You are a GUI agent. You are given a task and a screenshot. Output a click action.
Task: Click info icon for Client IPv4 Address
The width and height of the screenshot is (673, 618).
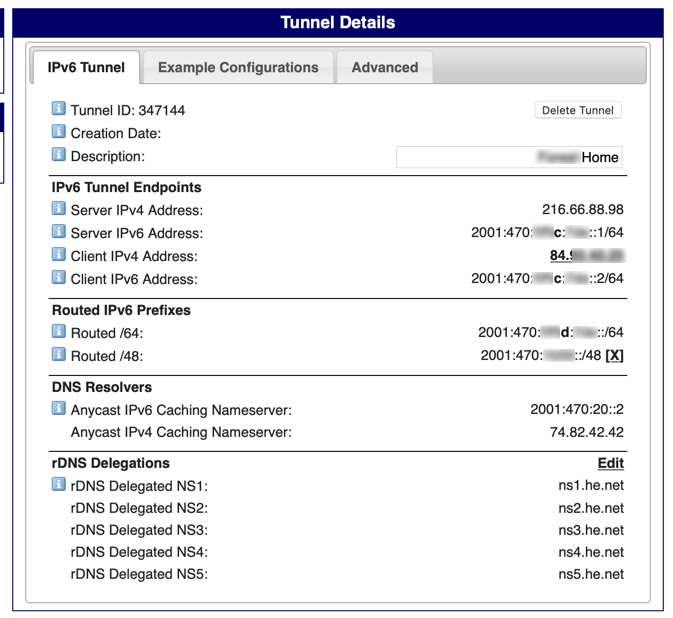point(59,256)
